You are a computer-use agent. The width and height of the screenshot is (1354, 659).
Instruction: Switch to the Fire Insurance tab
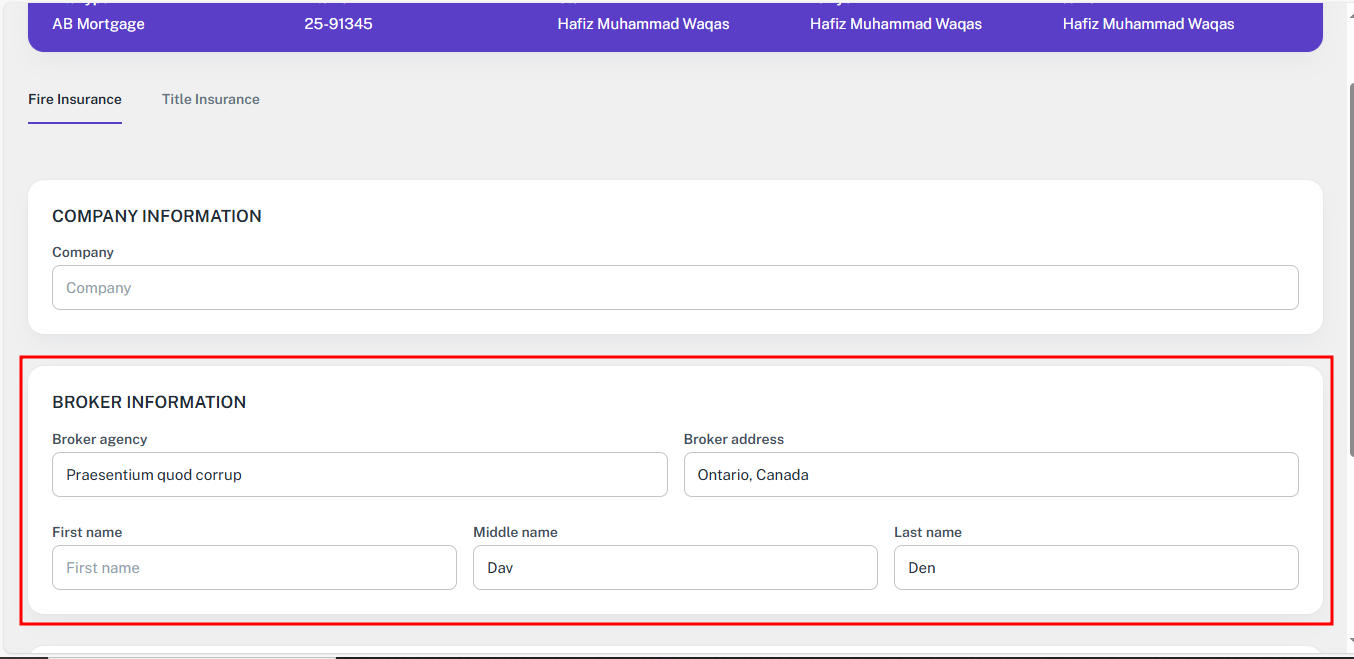tap(75, 99)
